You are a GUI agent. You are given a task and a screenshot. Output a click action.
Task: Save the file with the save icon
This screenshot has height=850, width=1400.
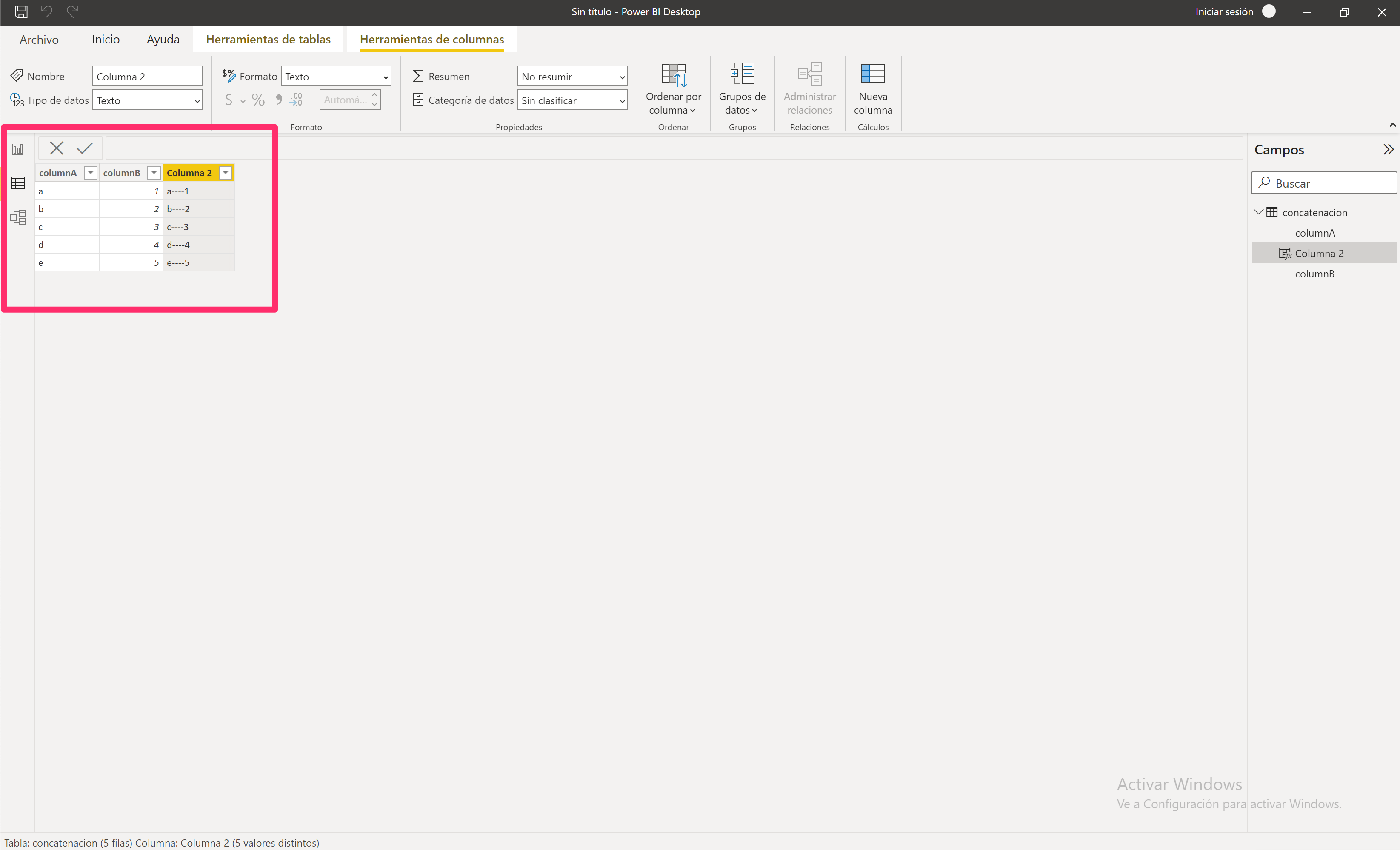pyautogui.click(x=21, y=11)
